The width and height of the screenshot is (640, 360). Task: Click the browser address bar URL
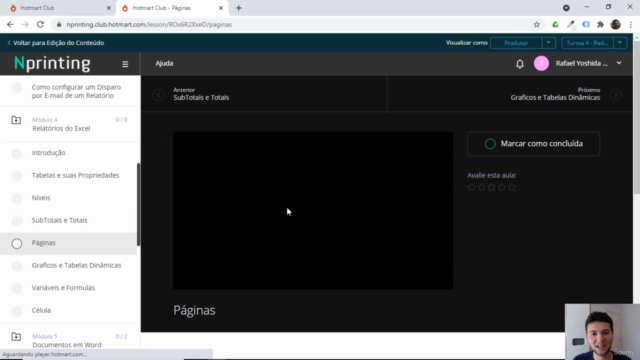pos(149,24)
